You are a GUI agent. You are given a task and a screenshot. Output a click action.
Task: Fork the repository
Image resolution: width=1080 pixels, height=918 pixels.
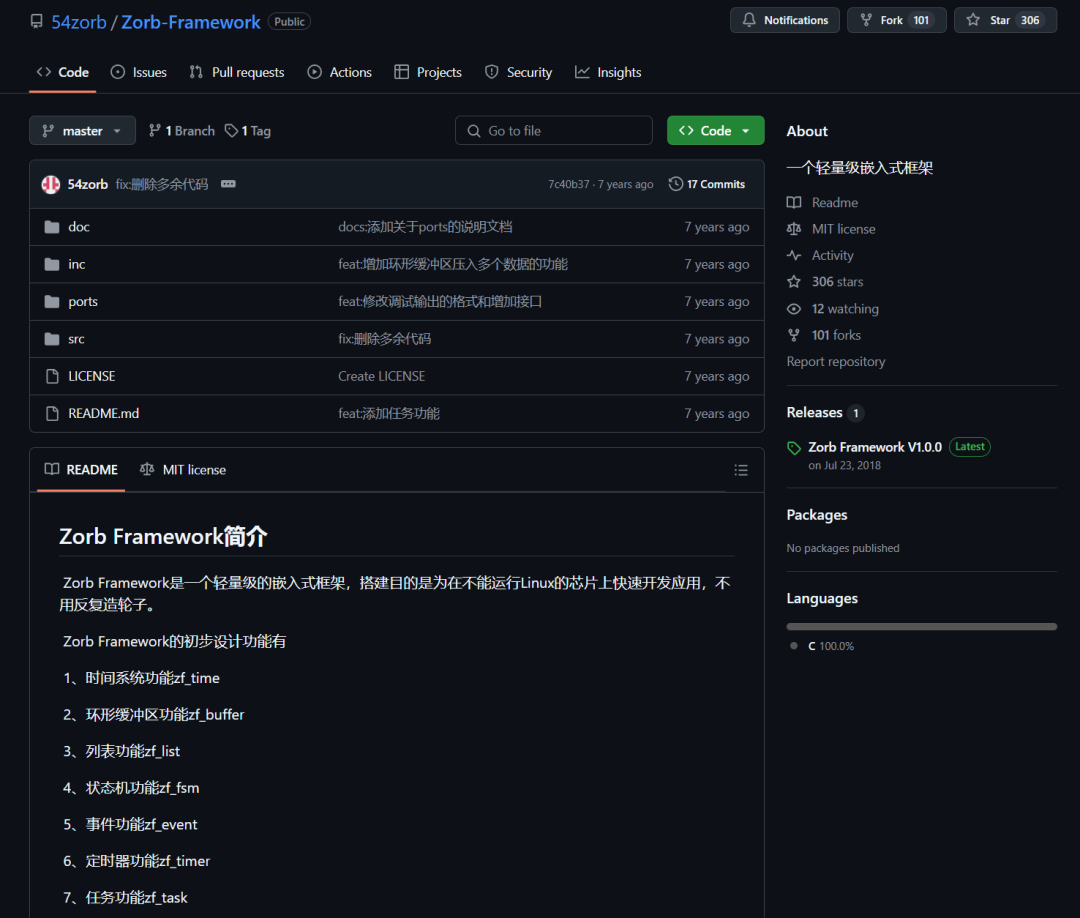(895, 19)
